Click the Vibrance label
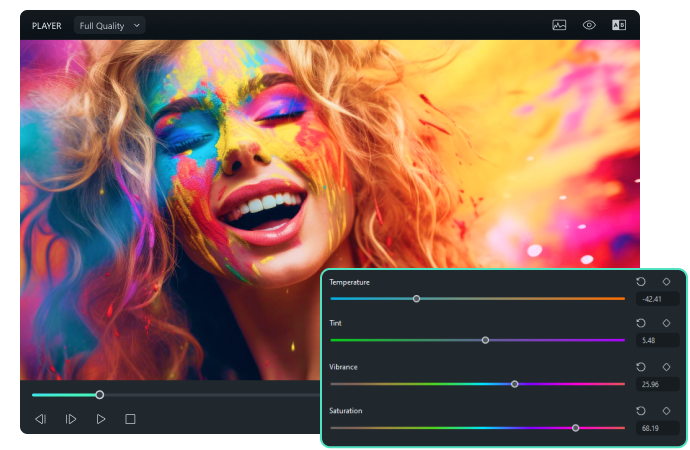Screen dimensions: 690x450 pos(343,367)
